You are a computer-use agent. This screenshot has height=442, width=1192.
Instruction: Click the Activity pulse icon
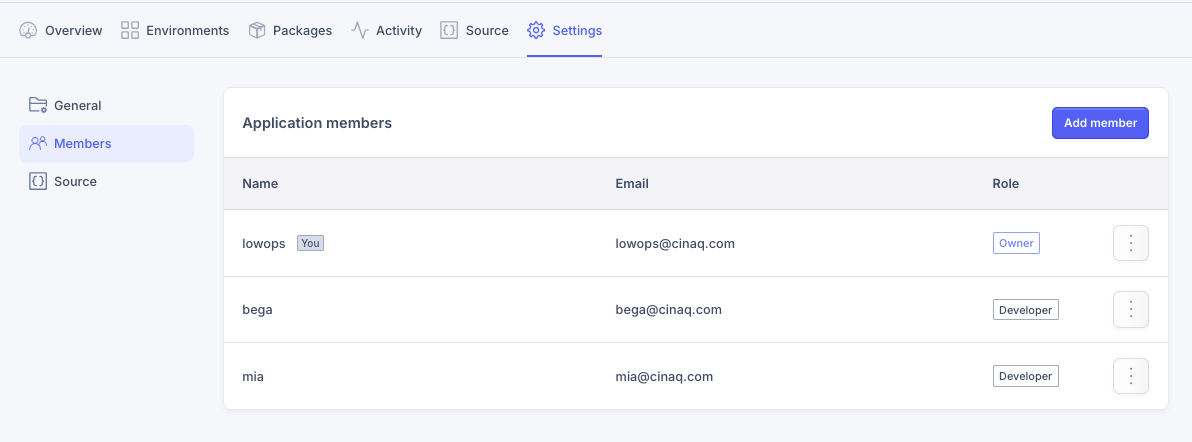pyautogui.click(x=360, y=30)
